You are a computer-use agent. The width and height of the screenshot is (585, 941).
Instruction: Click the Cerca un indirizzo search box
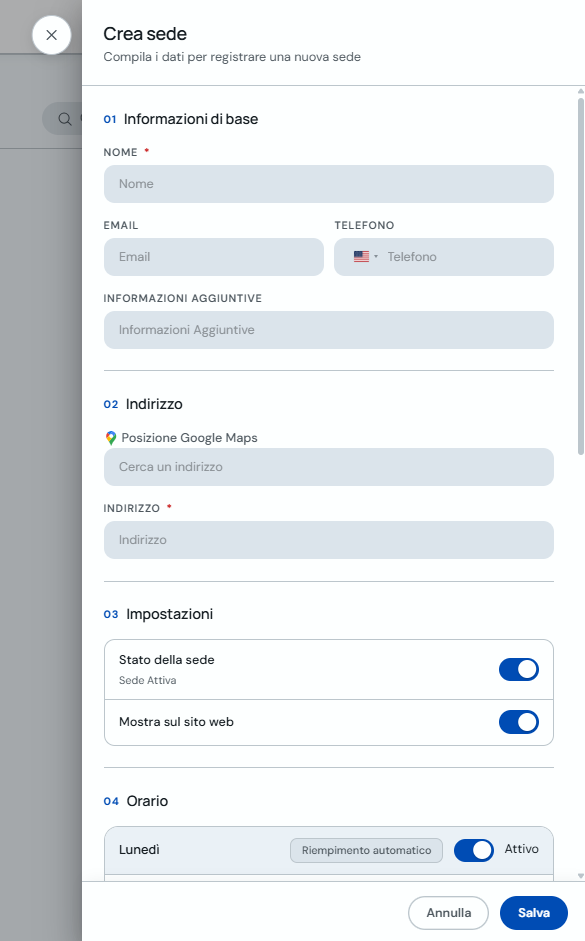point(329,467)
